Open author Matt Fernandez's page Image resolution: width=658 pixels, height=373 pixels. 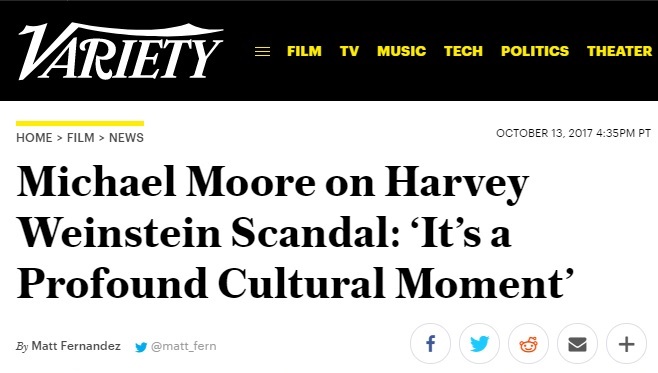[76, 346]
